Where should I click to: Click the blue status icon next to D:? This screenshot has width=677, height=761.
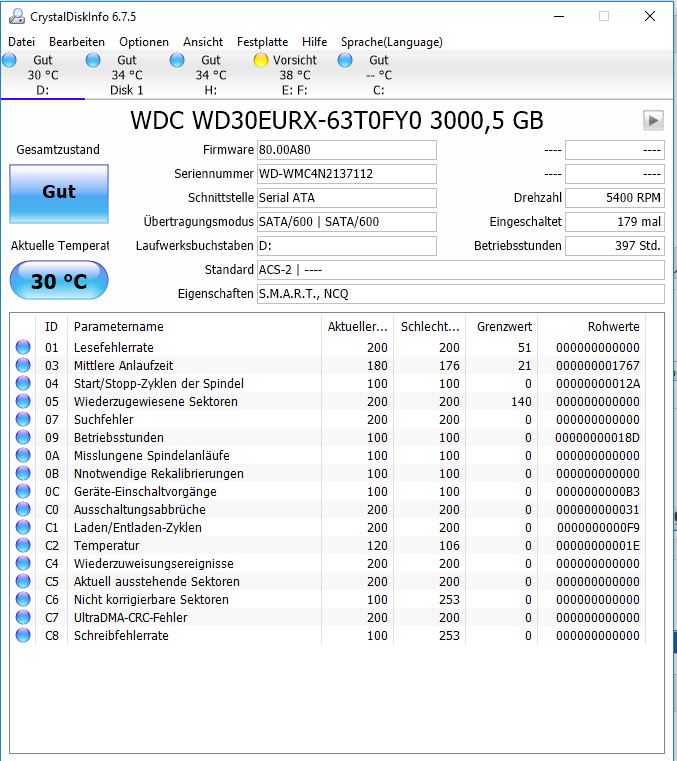coord(9,60)
